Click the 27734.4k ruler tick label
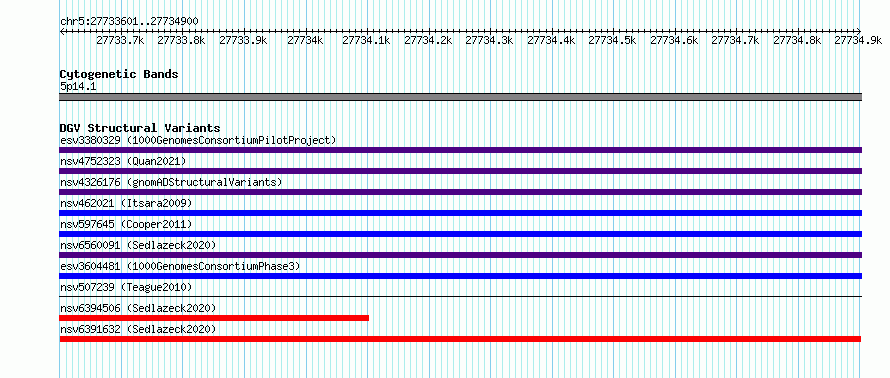The image size is (890, 378). point(551,40)
